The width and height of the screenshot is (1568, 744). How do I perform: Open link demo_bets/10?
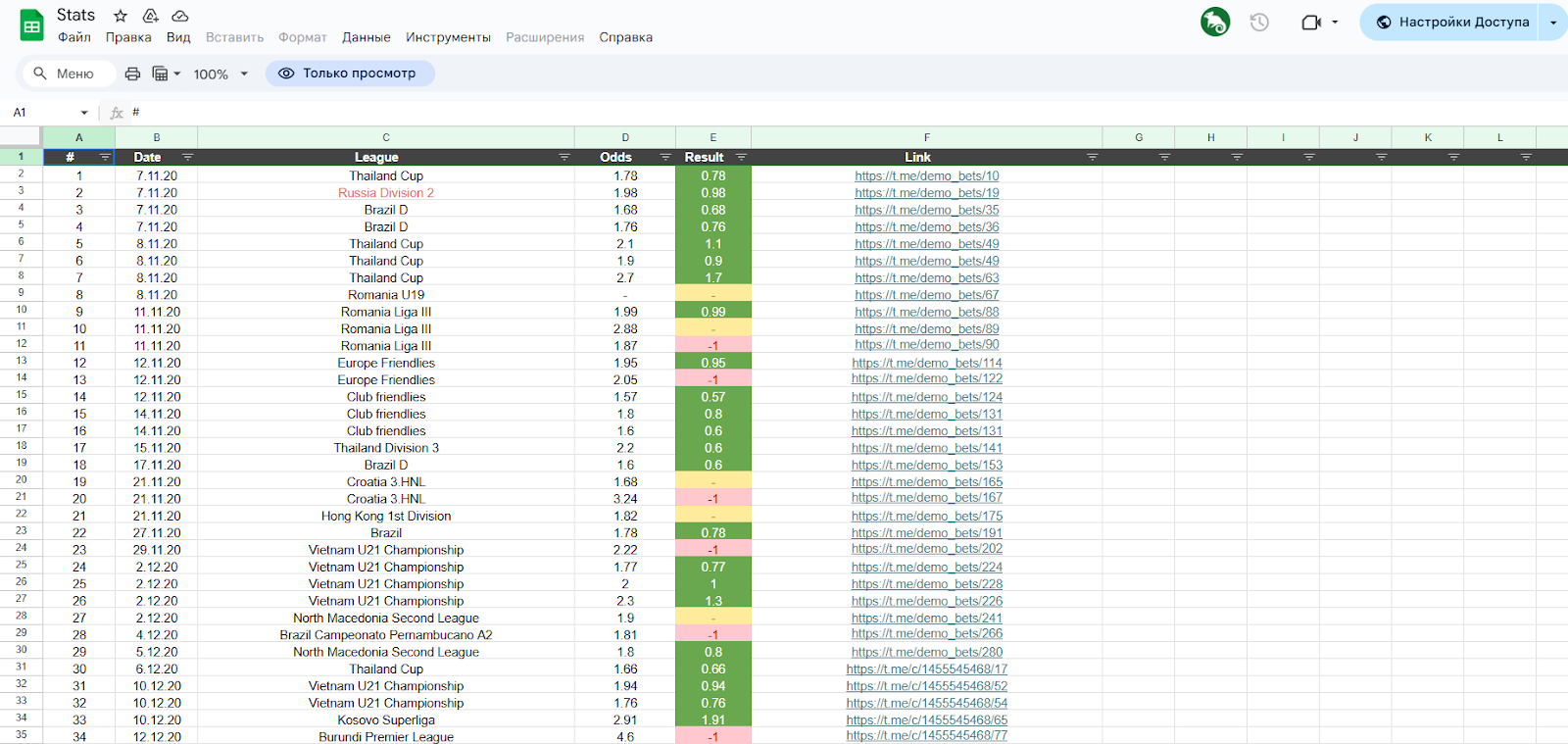pos(927,176)
